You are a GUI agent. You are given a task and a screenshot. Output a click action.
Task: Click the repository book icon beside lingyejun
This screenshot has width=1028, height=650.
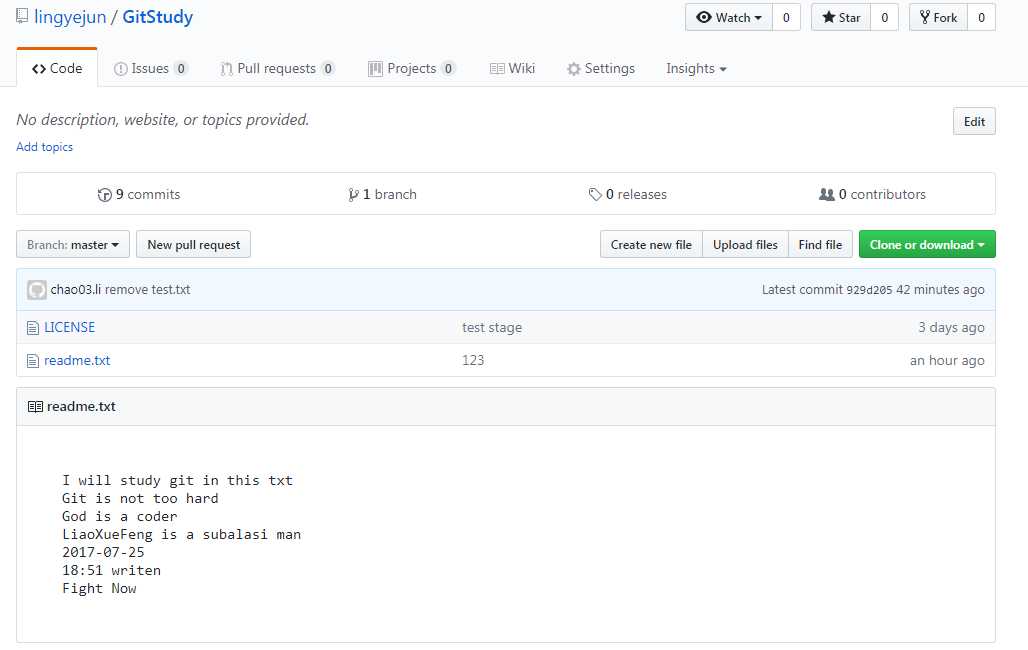22,16
